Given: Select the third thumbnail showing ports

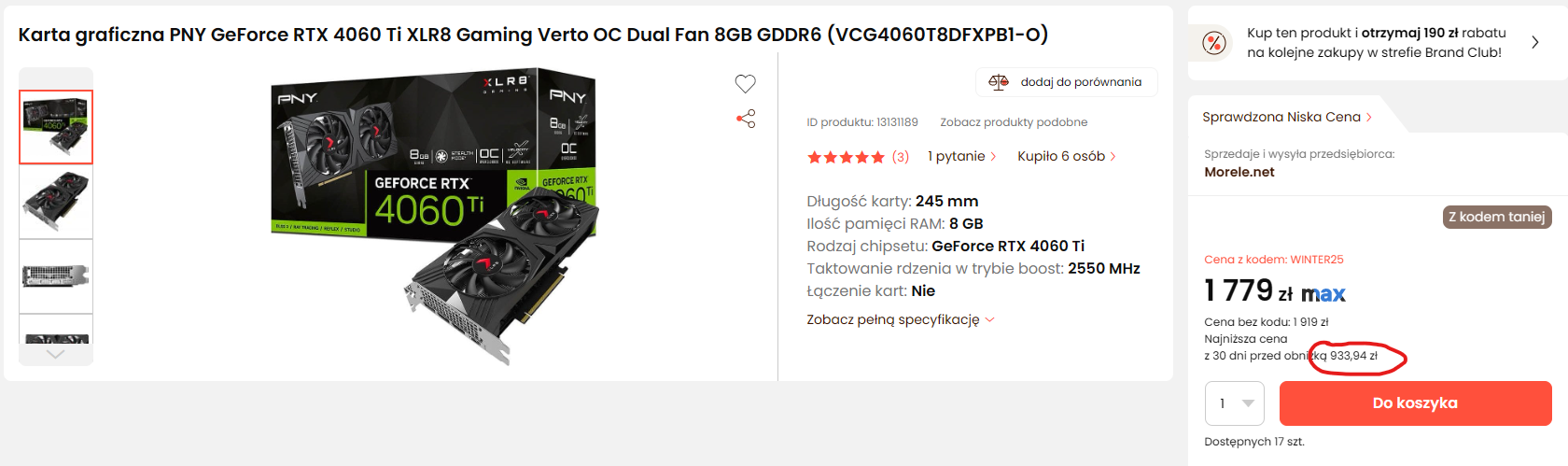Looking at the screenshot, I should [56, 276].
